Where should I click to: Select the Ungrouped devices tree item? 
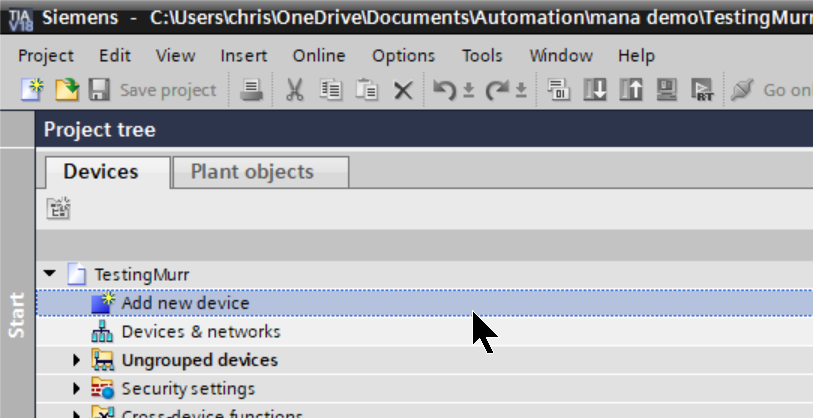tap(200, 360)
